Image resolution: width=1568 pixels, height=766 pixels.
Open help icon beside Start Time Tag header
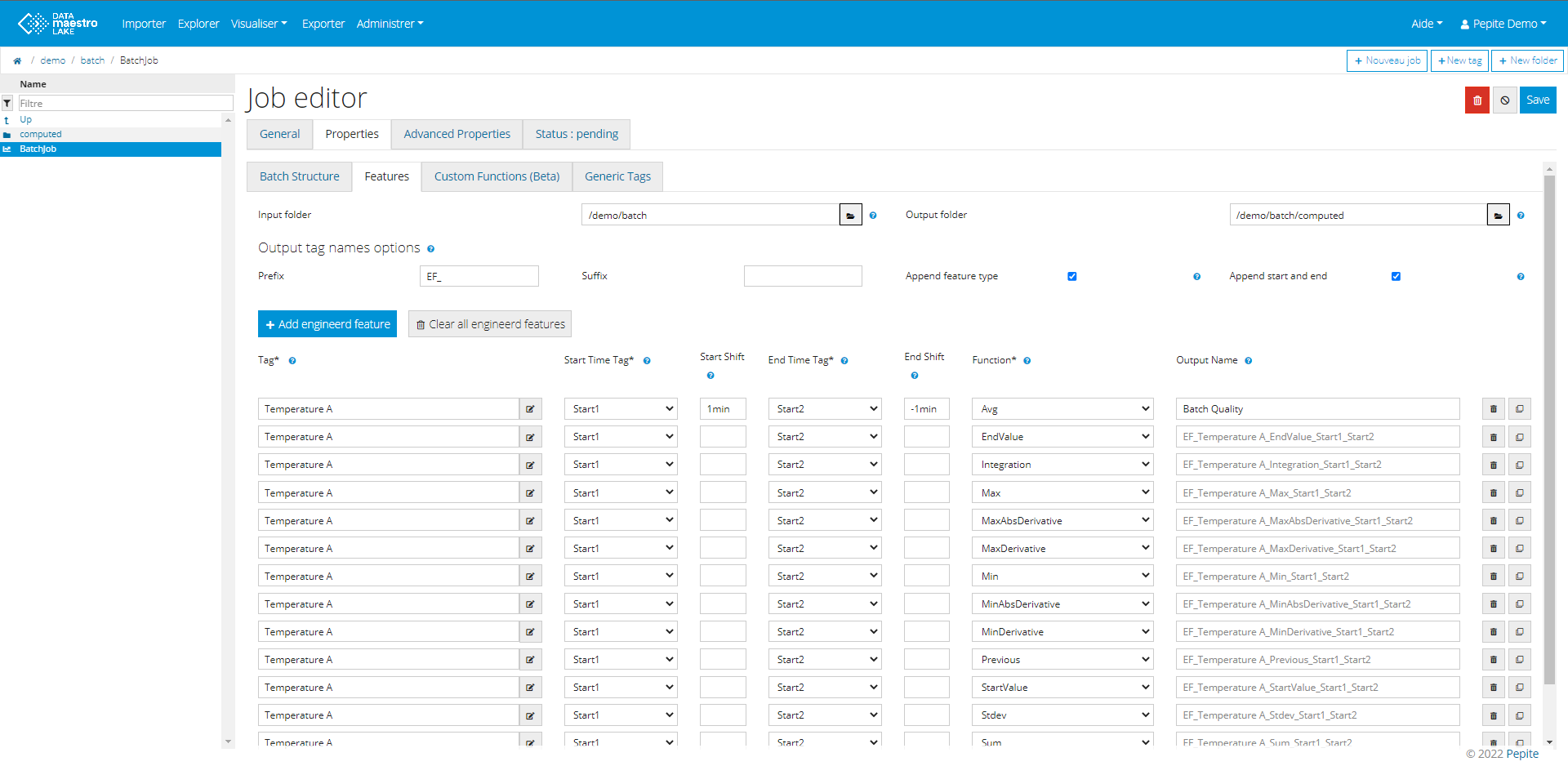pyautogui.click(x=647, y=361)
